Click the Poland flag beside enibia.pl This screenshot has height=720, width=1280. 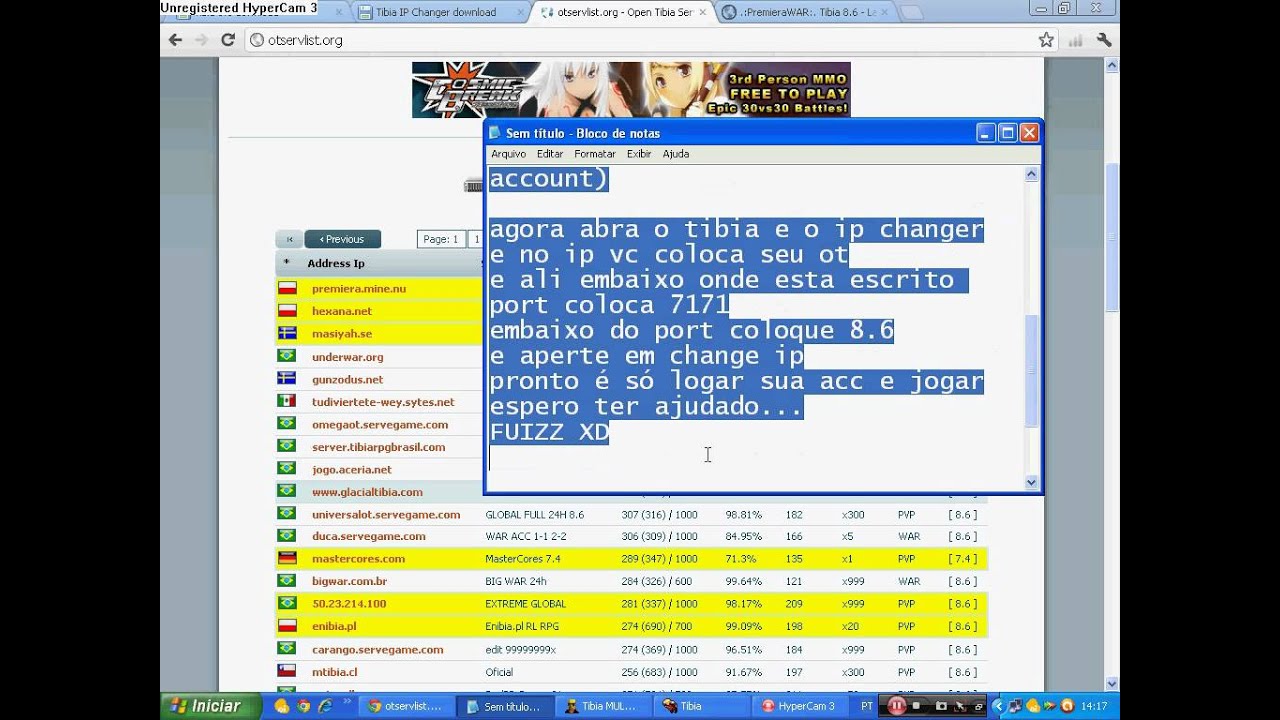coord(287,626)
